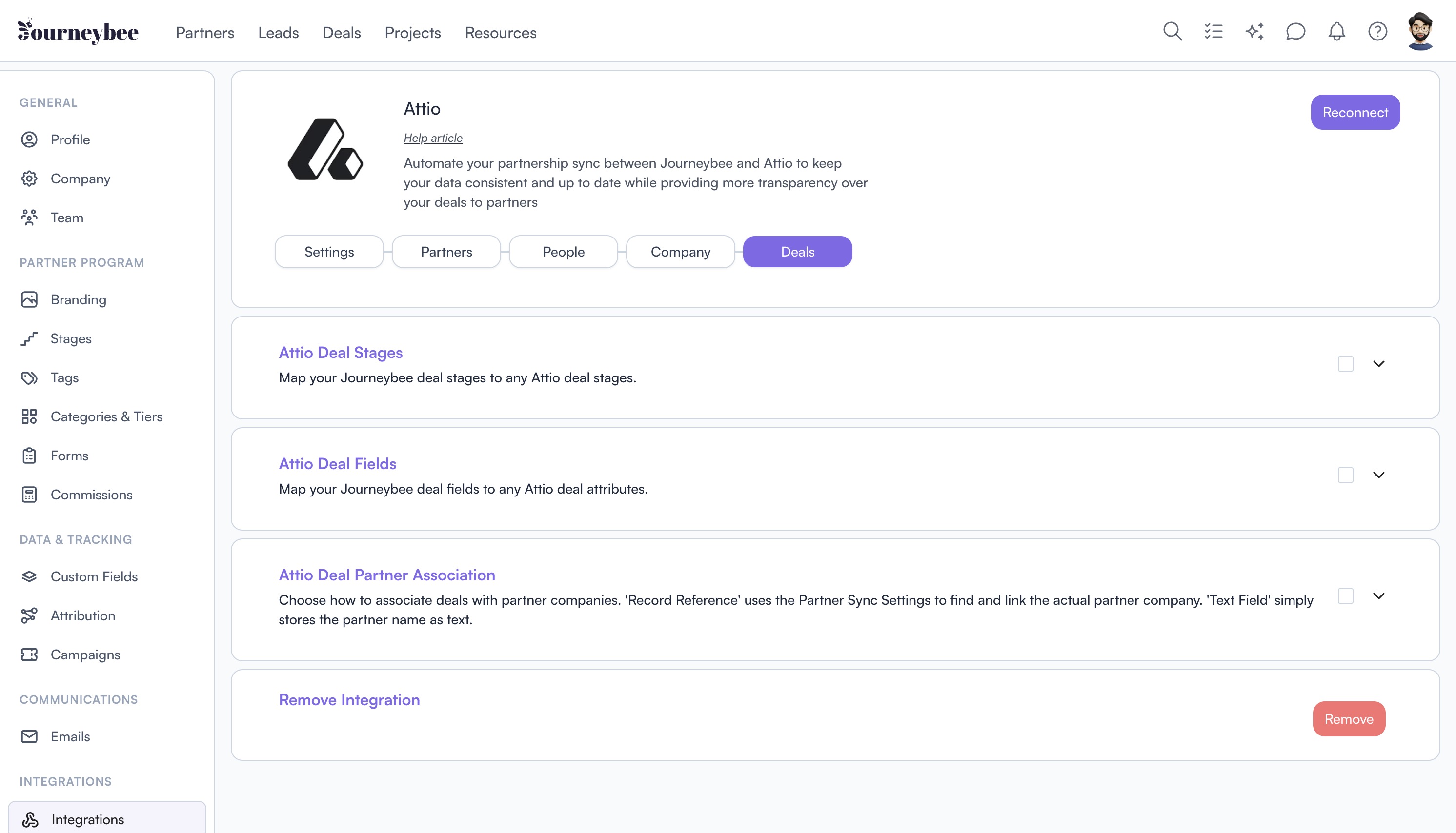
Task: Enable the Attio Deal Stages checkbox
Action: [x=1346, y=364]
